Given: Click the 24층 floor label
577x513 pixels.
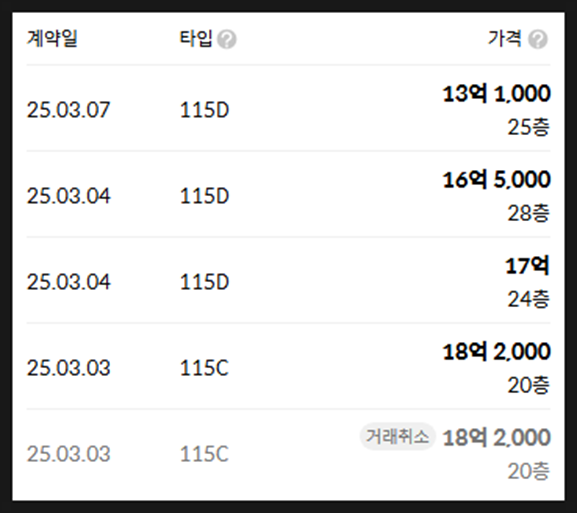Looking at the screenshot, I should pos(528,299).
